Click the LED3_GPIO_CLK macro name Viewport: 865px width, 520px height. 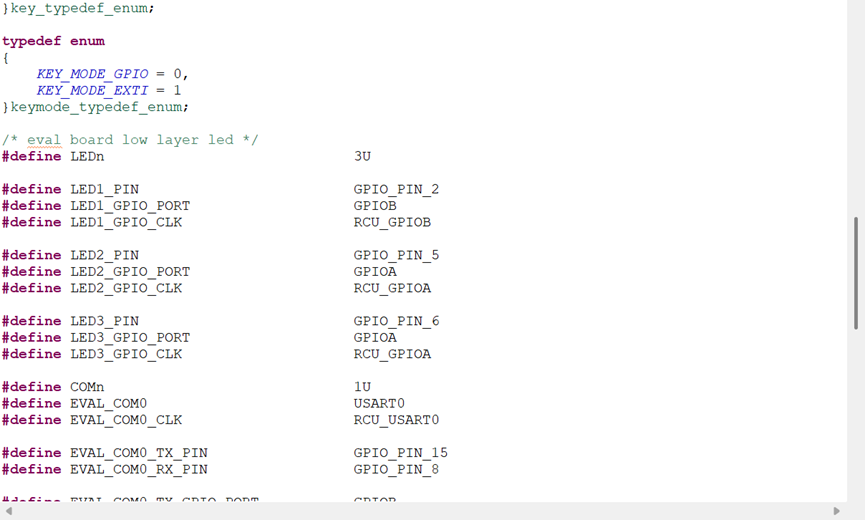126,354
